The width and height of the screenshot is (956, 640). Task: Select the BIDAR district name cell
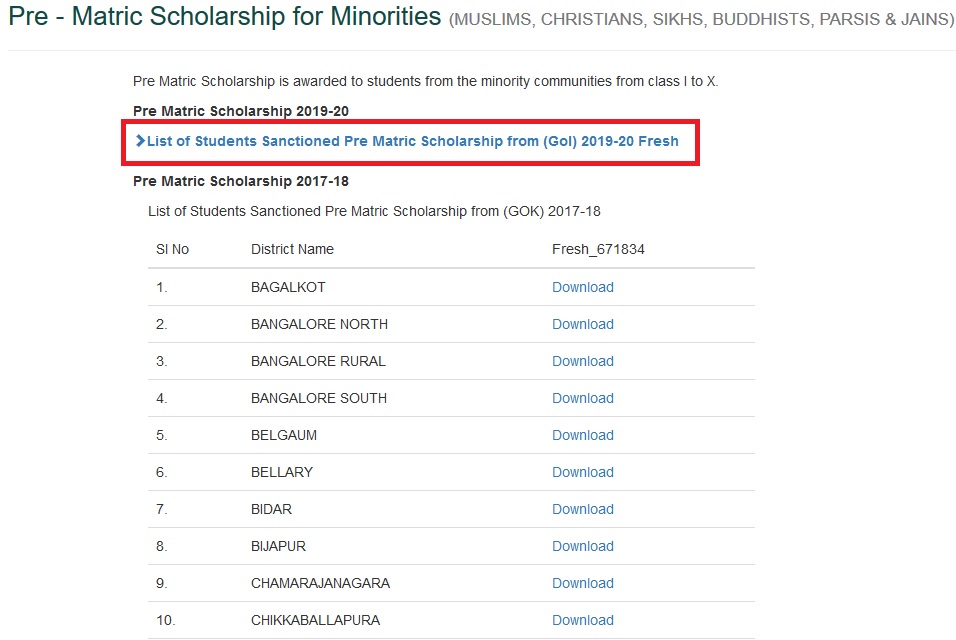tap(271, 509)
